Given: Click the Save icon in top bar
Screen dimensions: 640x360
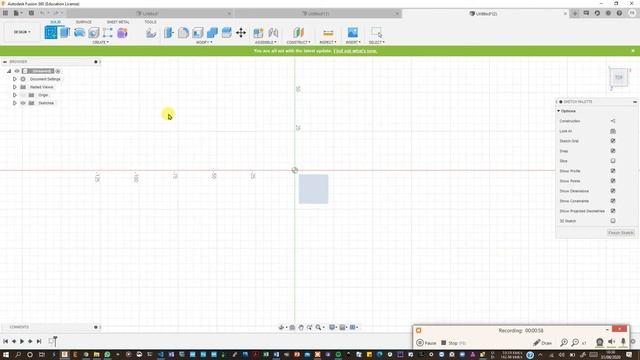Looking at the screenshot, I should click(31, 13).
